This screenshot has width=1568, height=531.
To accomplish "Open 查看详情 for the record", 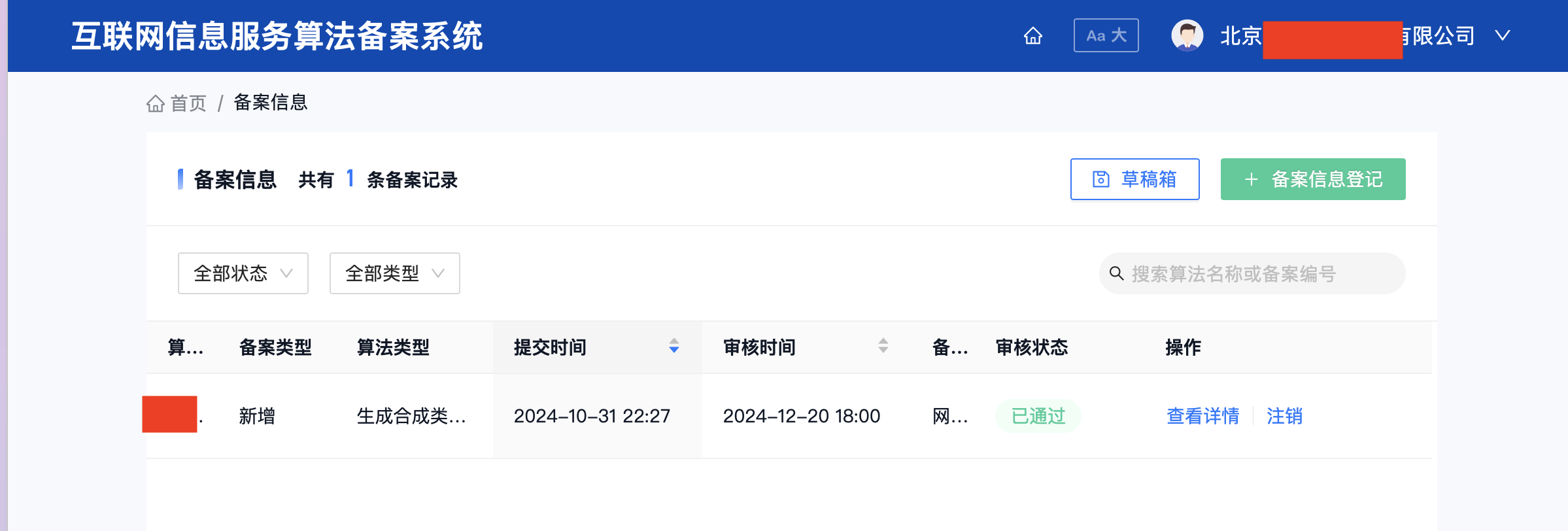I will click(x=1202, y=416).
